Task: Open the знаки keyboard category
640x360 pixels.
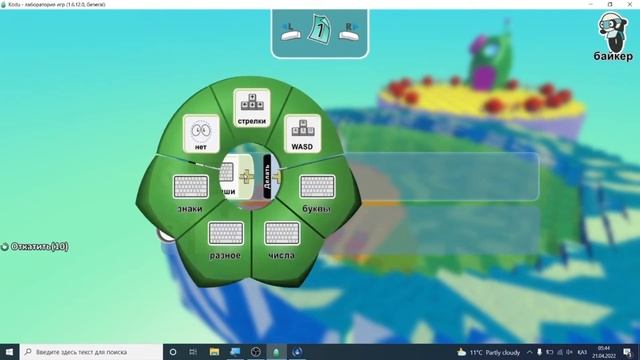Action: [x=191, y=194]
